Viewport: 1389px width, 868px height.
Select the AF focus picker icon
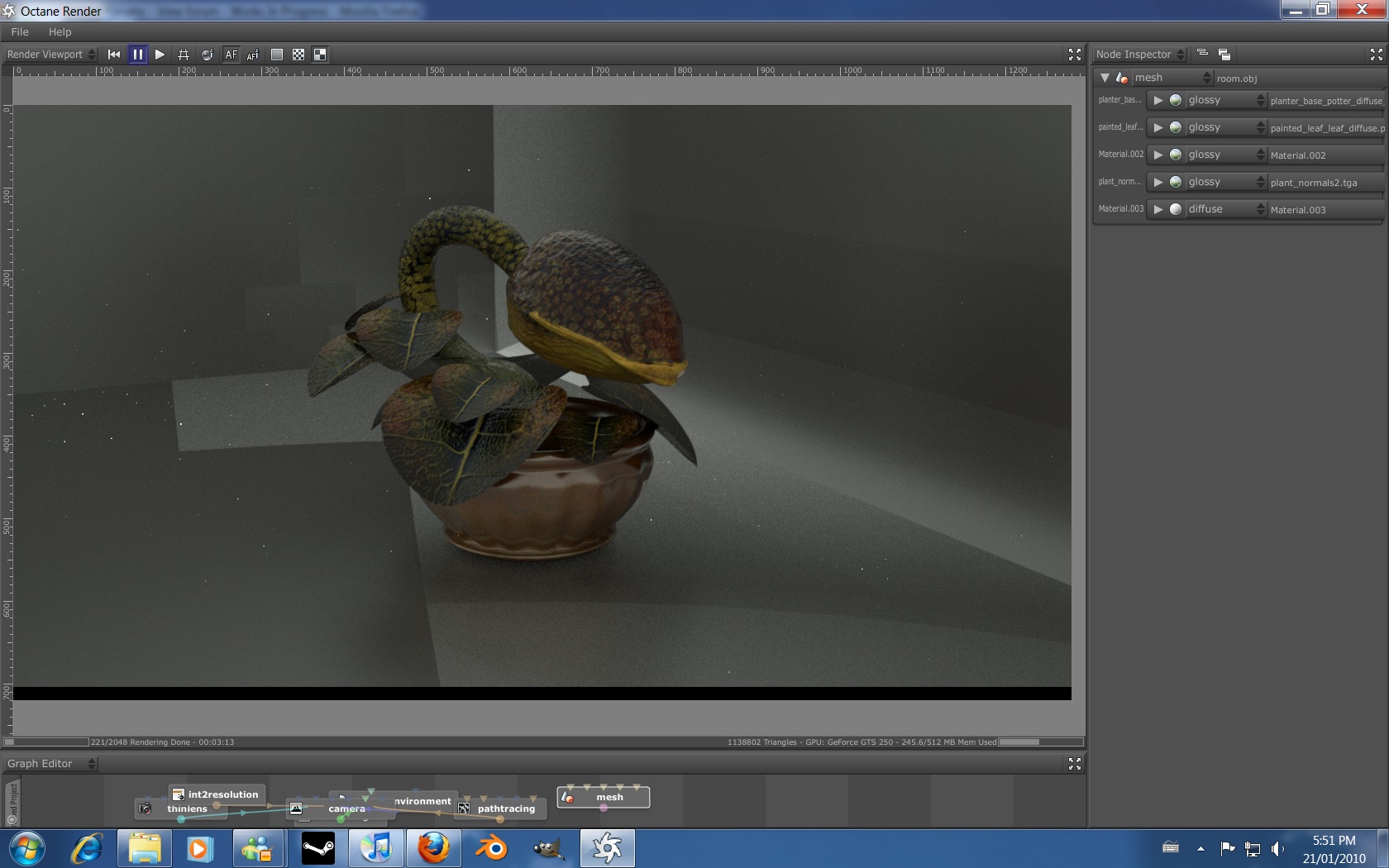(x=253, y=55)
